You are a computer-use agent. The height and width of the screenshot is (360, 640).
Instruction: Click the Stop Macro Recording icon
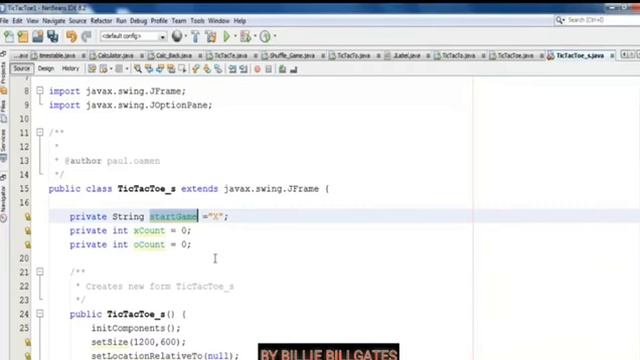(x=268, y=69)
